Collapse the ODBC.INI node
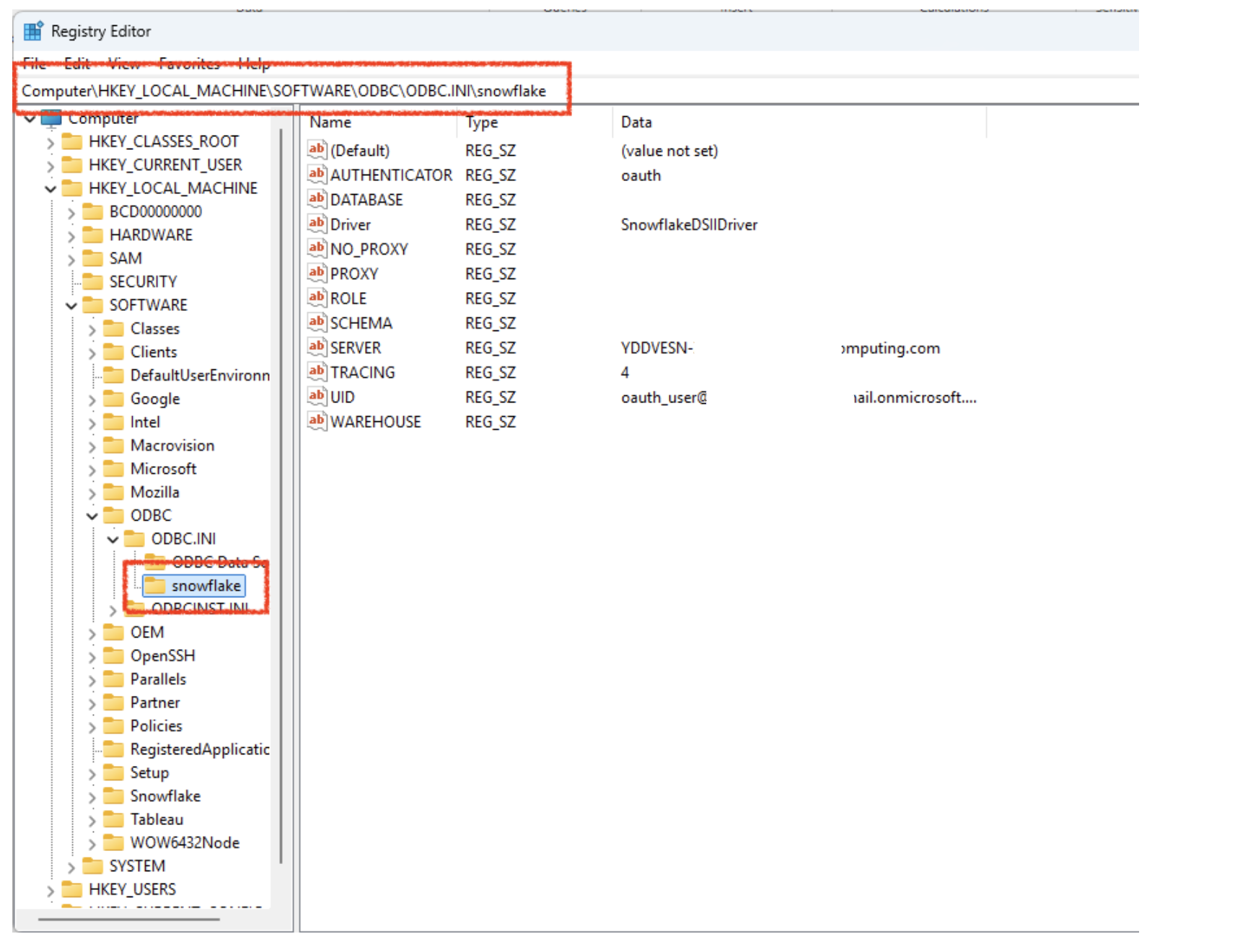The height and width of the screenshot is (952, 1248). click(x=113, y=539)
